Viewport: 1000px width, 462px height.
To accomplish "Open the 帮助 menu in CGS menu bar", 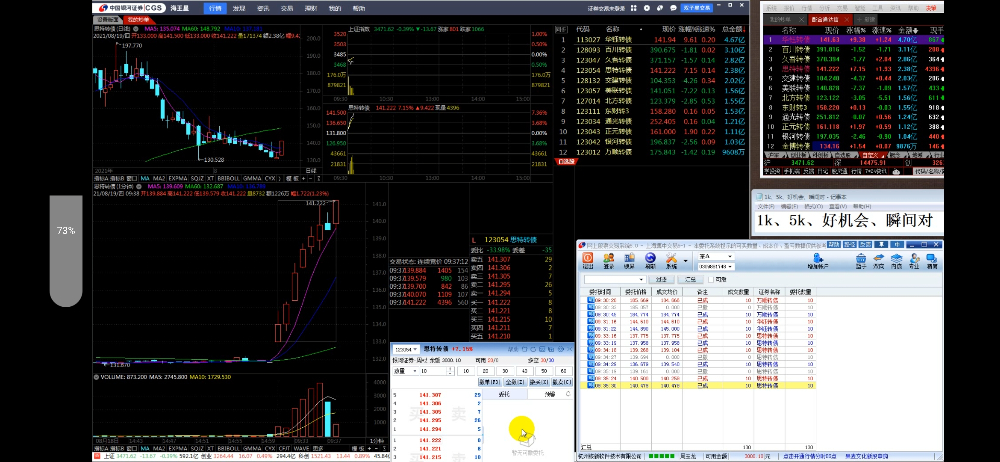I will click(x=359, y=8).
